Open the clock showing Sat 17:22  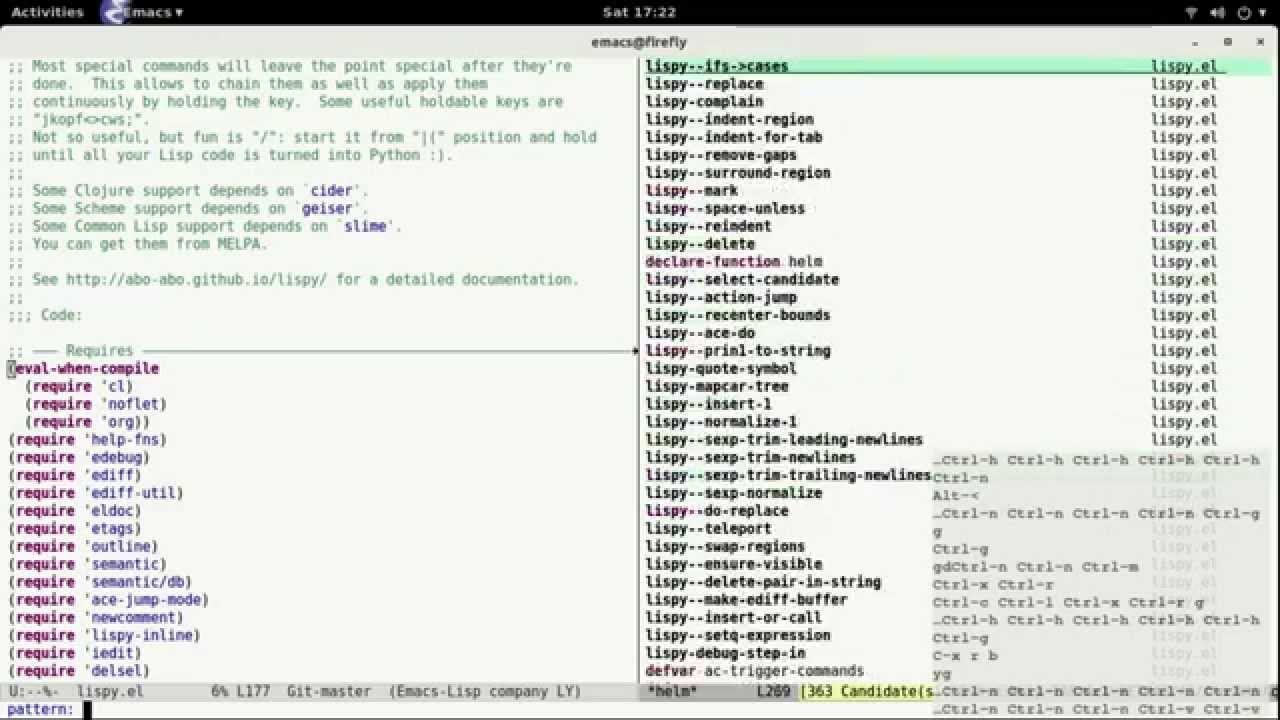(640, 12)
